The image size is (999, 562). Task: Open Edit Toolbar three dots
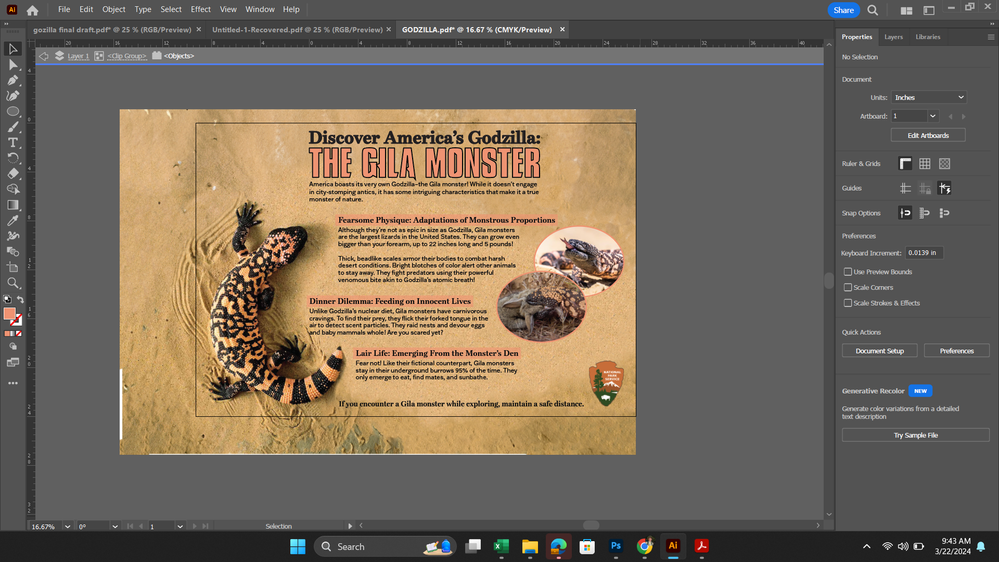coord(13,383)
